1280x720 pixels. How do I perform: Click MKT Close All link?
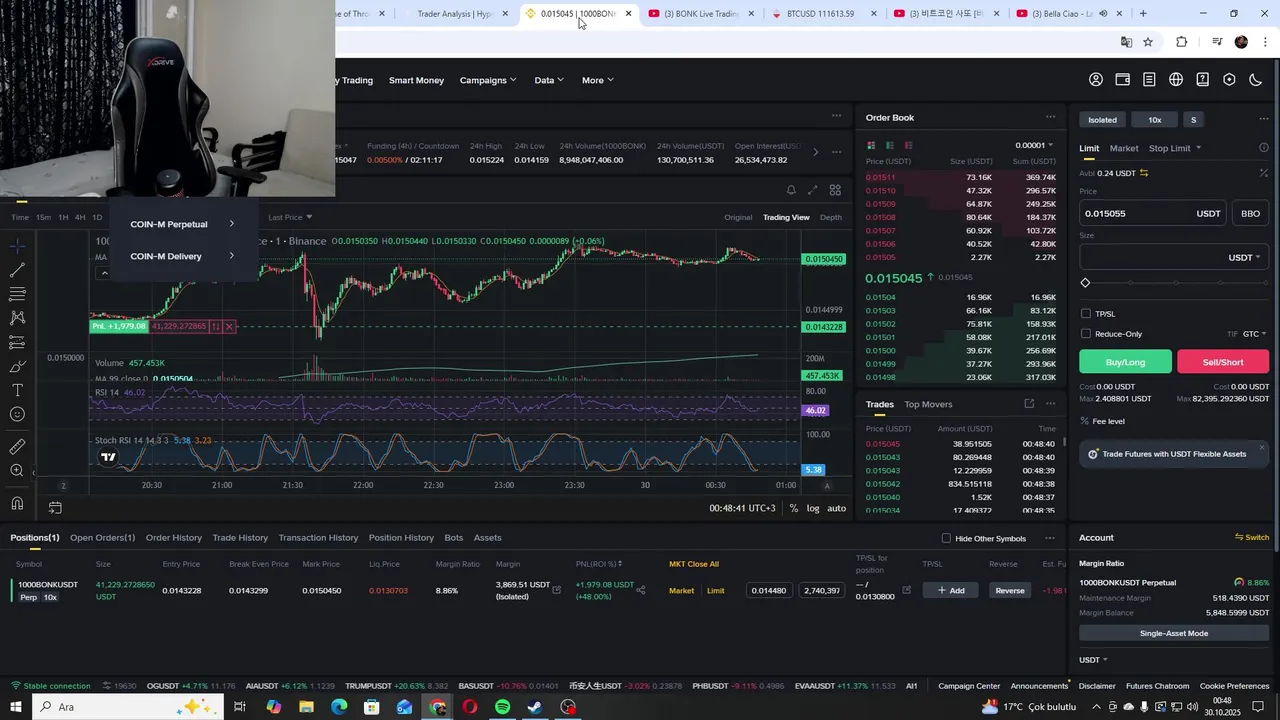[x=694, y=564]
